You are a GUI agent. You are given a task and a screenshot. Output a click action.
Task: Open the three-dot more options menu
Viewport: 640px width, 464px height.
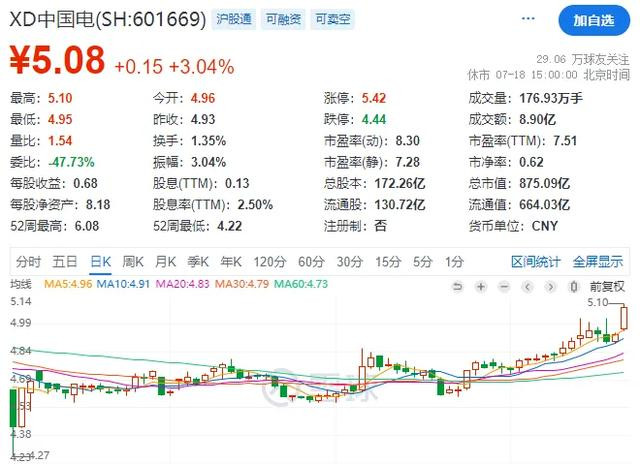[528, 18]
